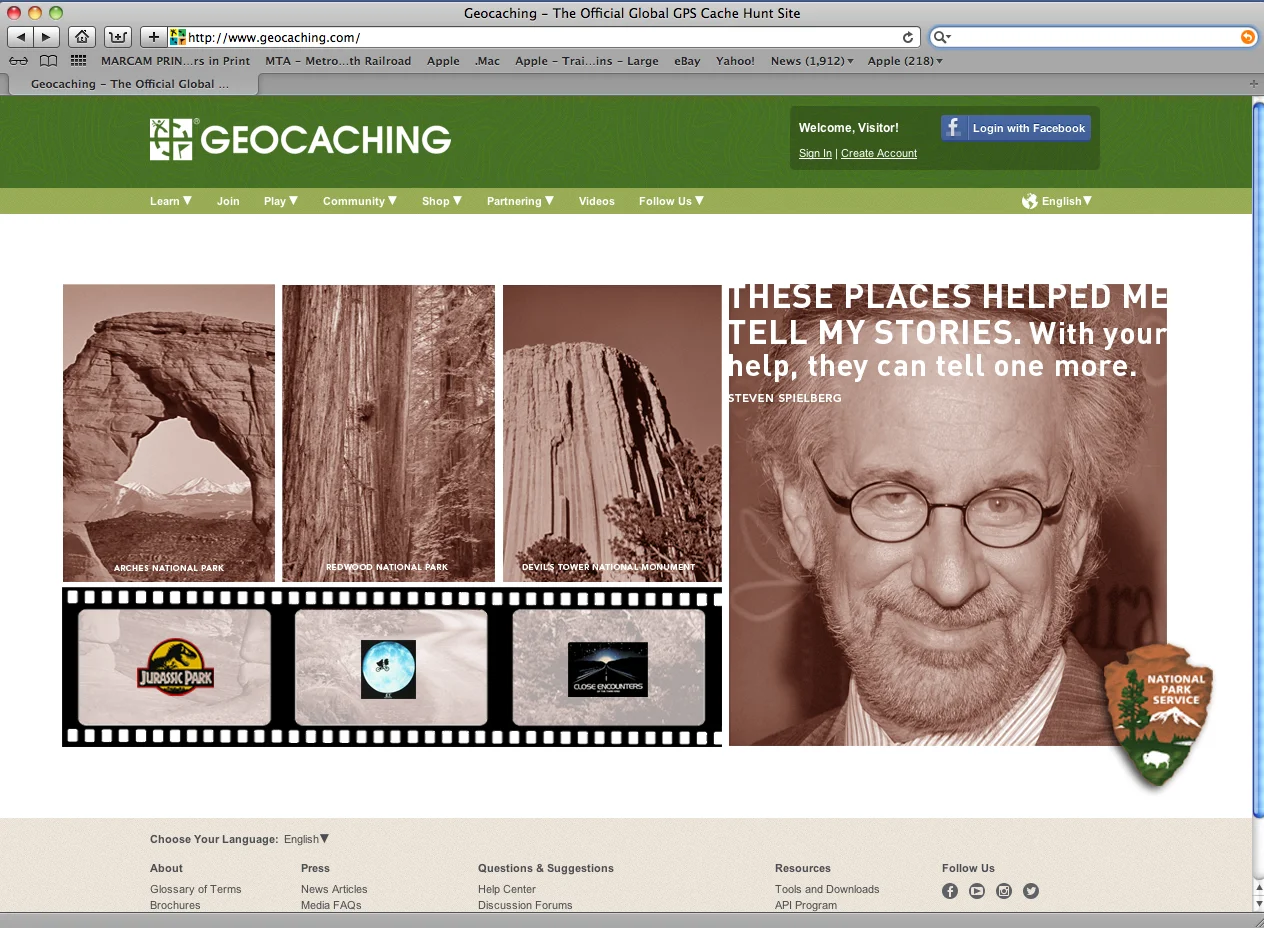Click the Arches National Park photo

[x=169, y=433]
